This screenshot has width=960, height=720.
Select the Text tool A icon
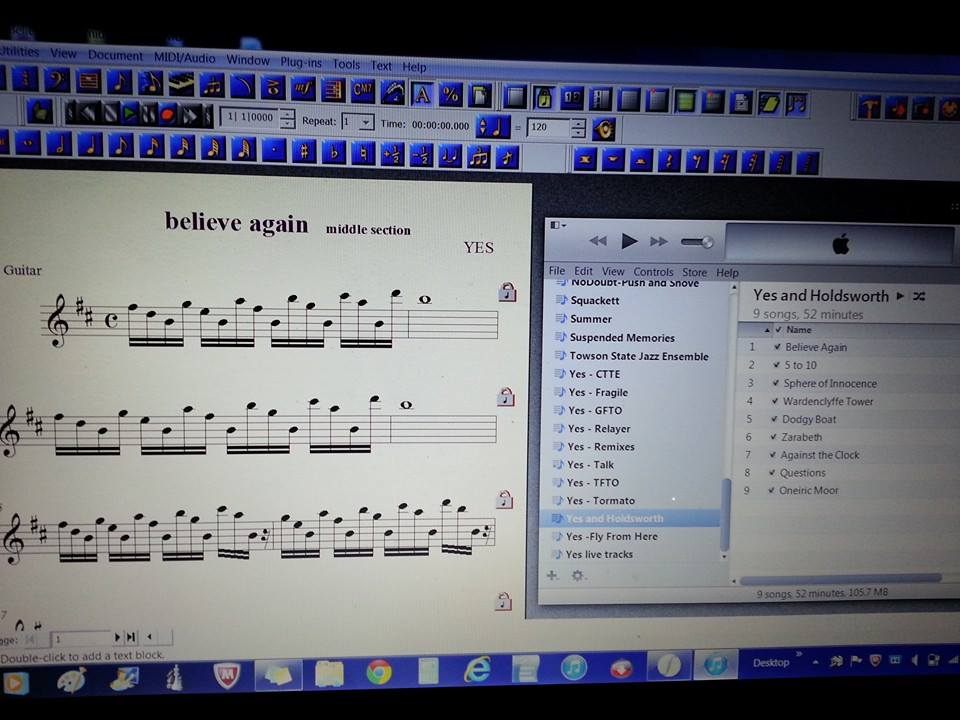(x=422, y=94)
